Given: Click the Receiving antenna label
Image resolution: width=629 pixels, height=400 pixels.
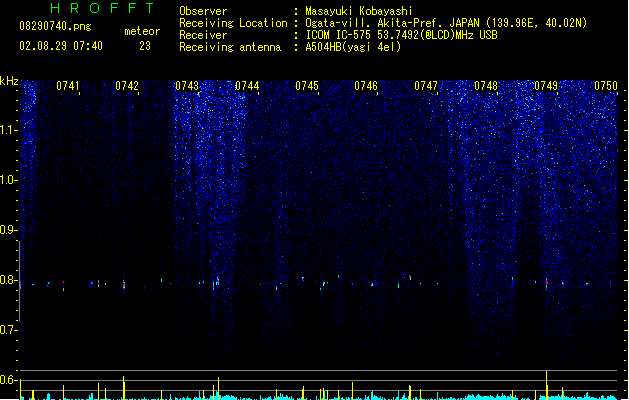Looking at the screenshot, I should click(230, 47).
